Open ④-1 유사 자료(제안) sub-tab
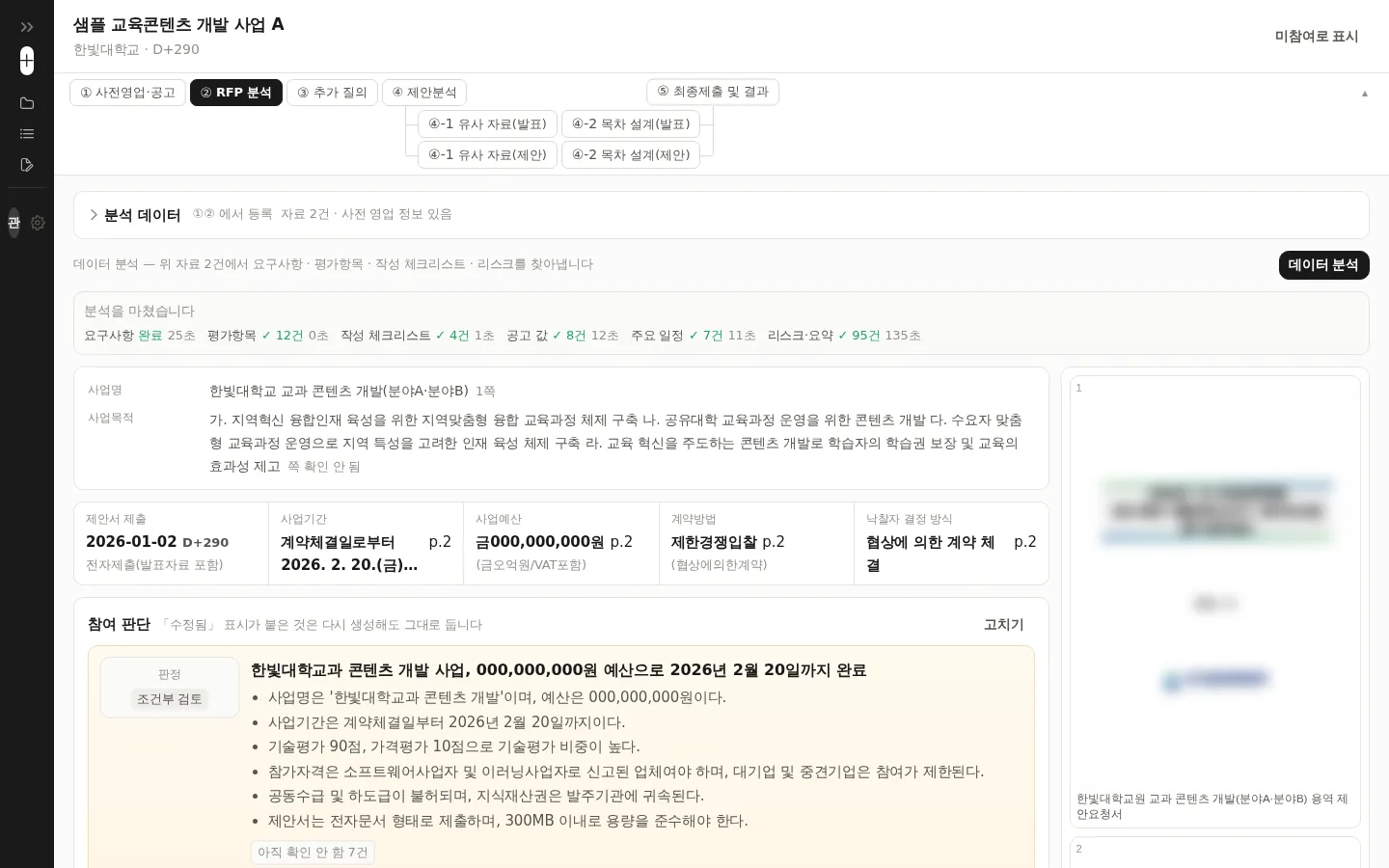The height and width of the screenshot is (868, 1389). click(487, 154)
